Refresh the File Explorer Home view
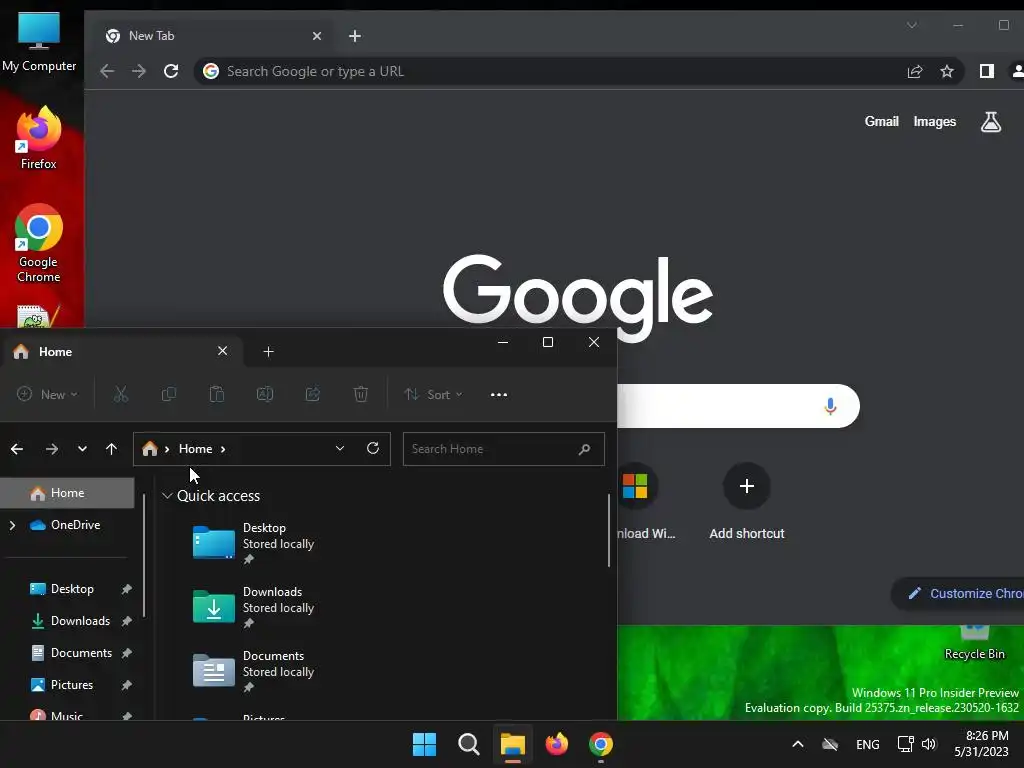Viewport: 1024px width, 768px height. click(373, 448)
